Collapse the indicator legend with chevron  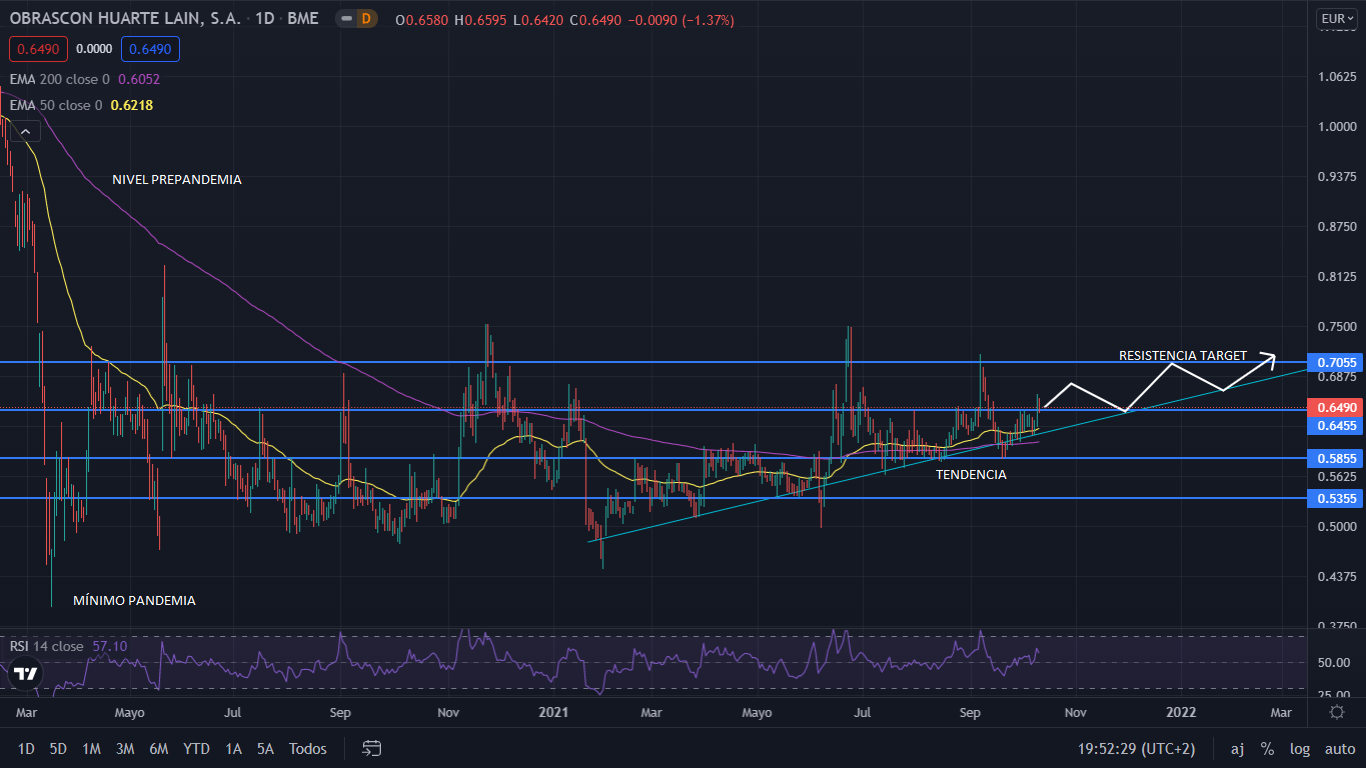pyautogui.click(x=25, y=130)
